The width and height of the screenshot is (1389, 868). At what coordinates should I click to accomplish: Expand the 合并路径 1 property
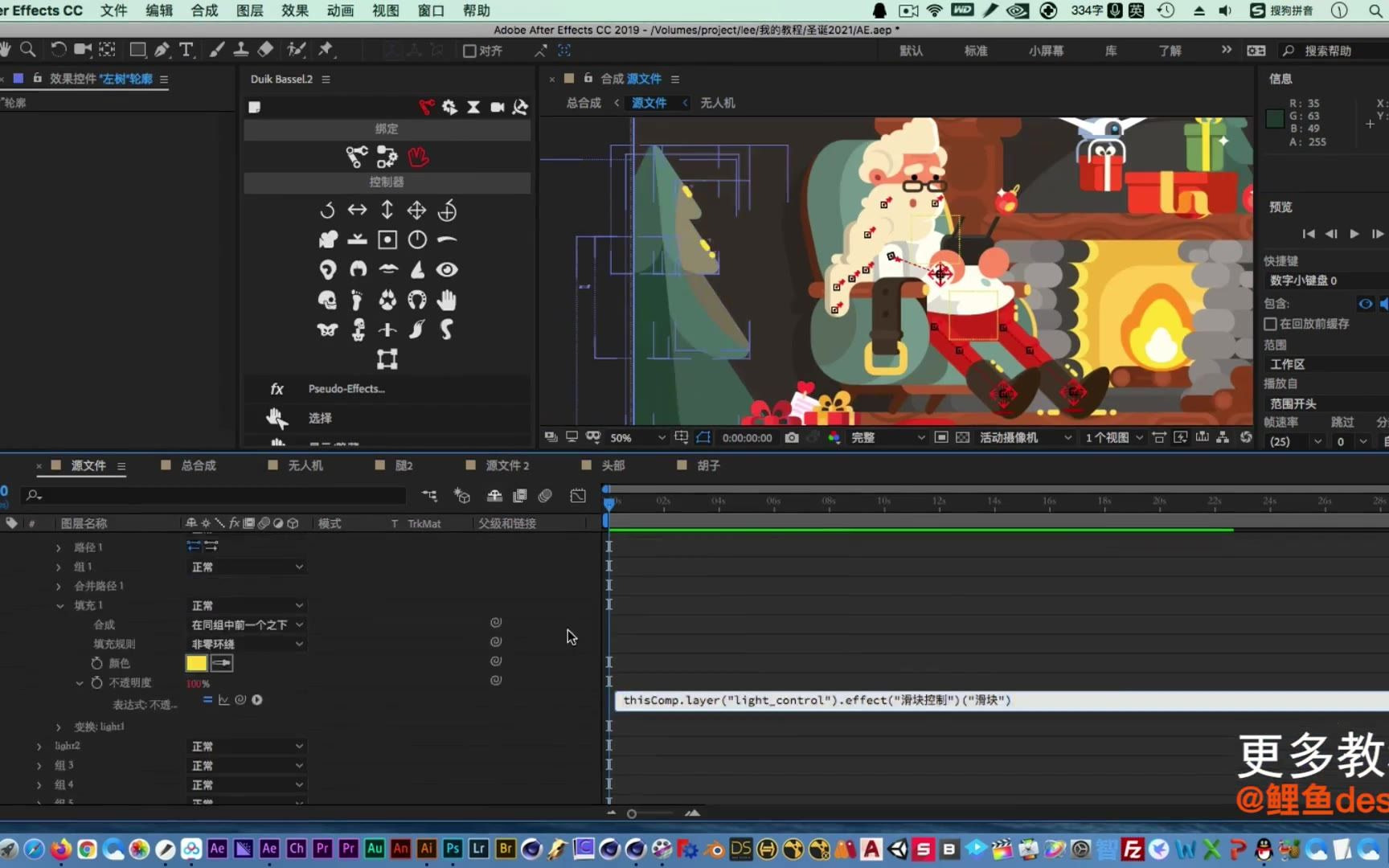tap(59, 586)
